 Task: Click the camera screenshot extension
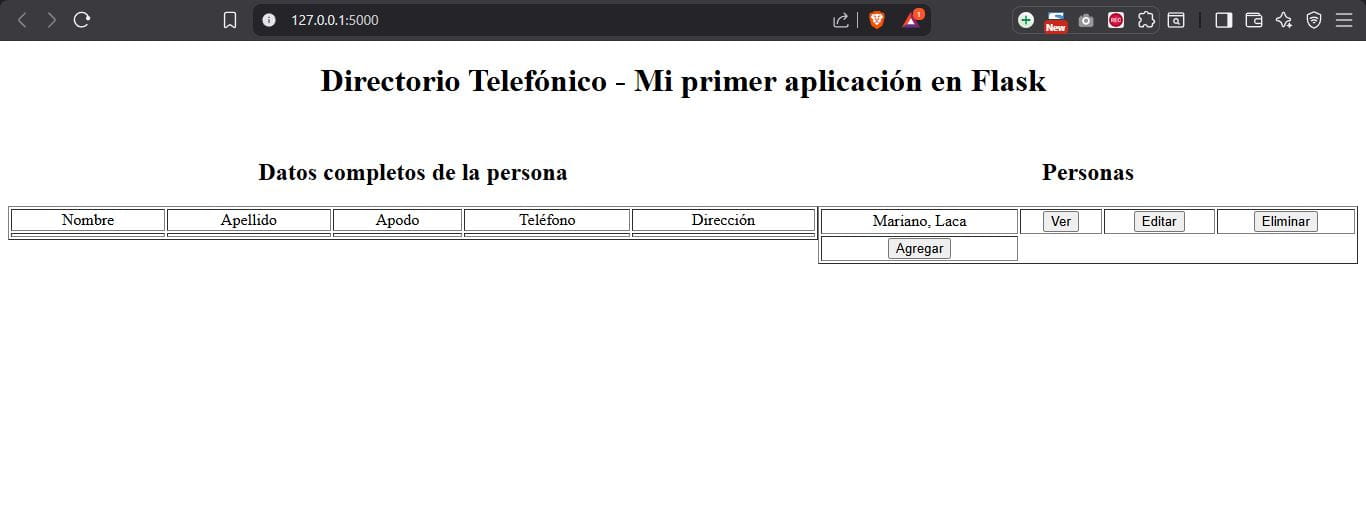(1086, 19)
